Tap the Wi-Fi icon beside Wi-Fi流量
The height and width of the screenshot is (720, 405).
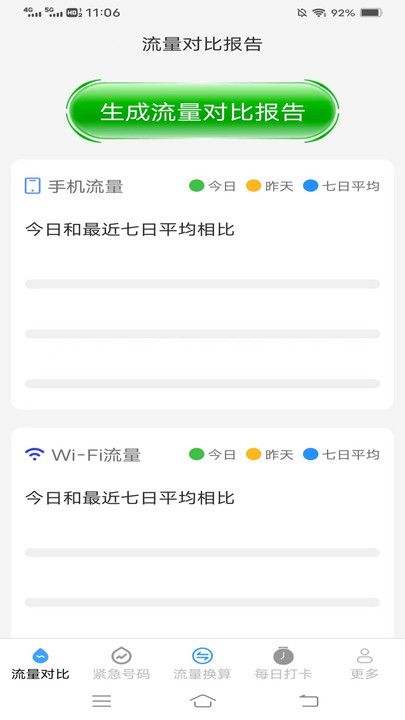[x=34, y=454]
